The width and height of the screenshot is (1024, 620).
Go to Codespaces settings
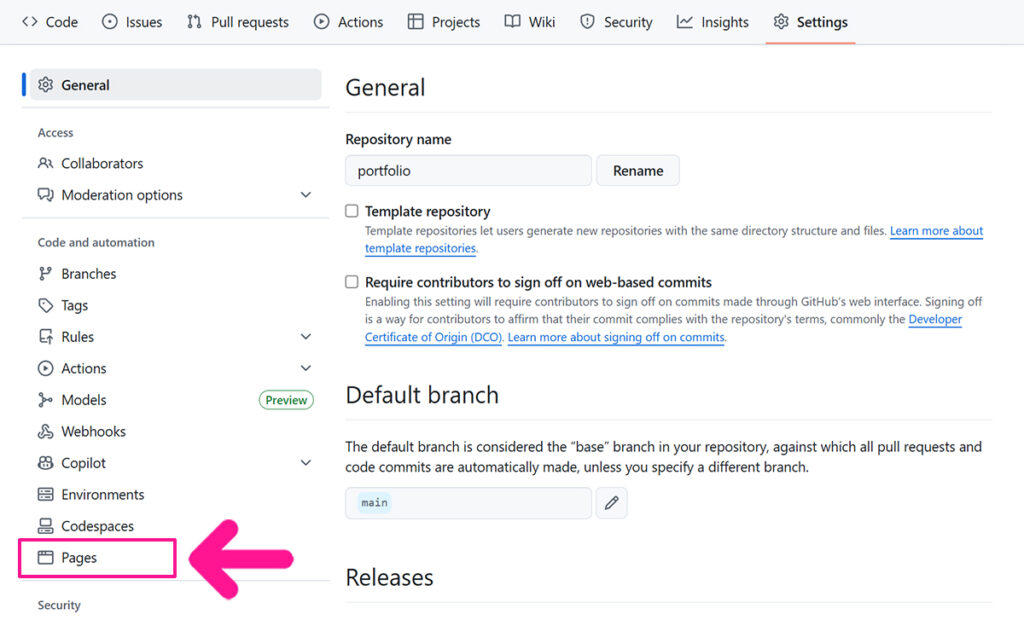97,526
